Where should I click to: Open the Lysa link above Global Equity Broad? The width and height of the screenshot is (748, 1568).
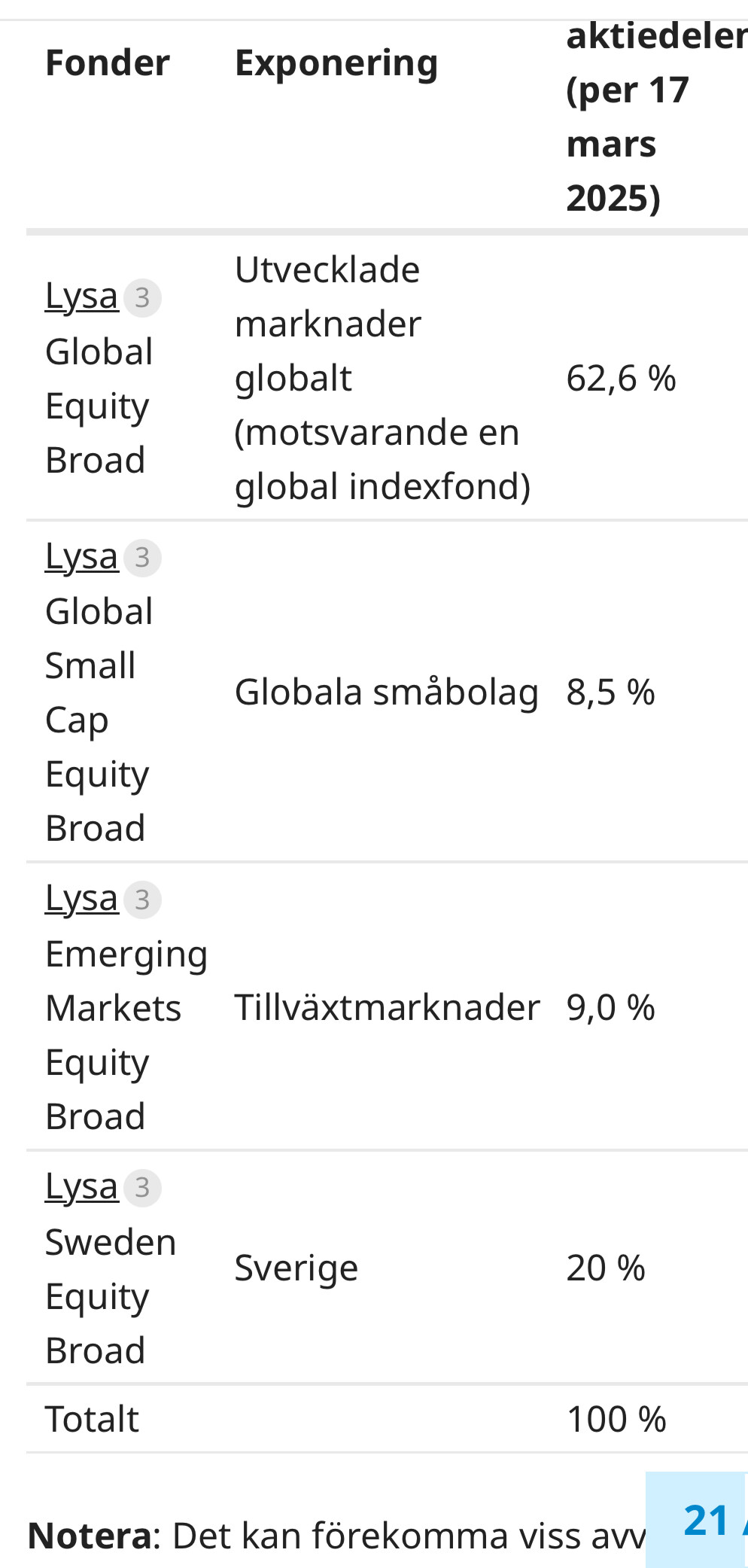click(81, 297)
